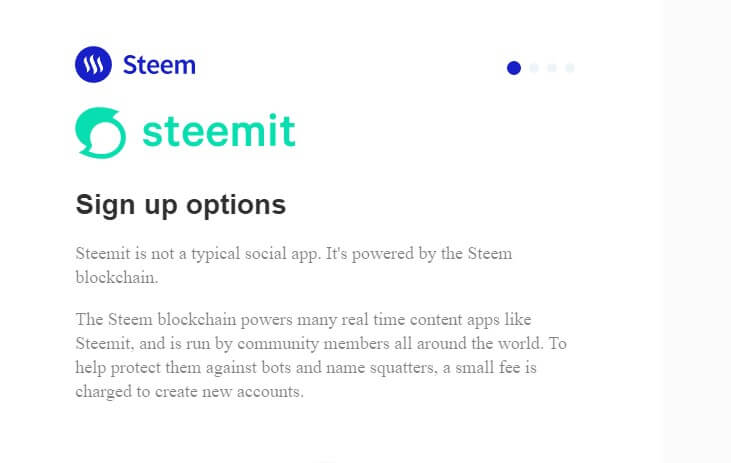The image size is (731, 463).
Task: Click the blue Steem wordmark text
Action: tap(159, 65)
